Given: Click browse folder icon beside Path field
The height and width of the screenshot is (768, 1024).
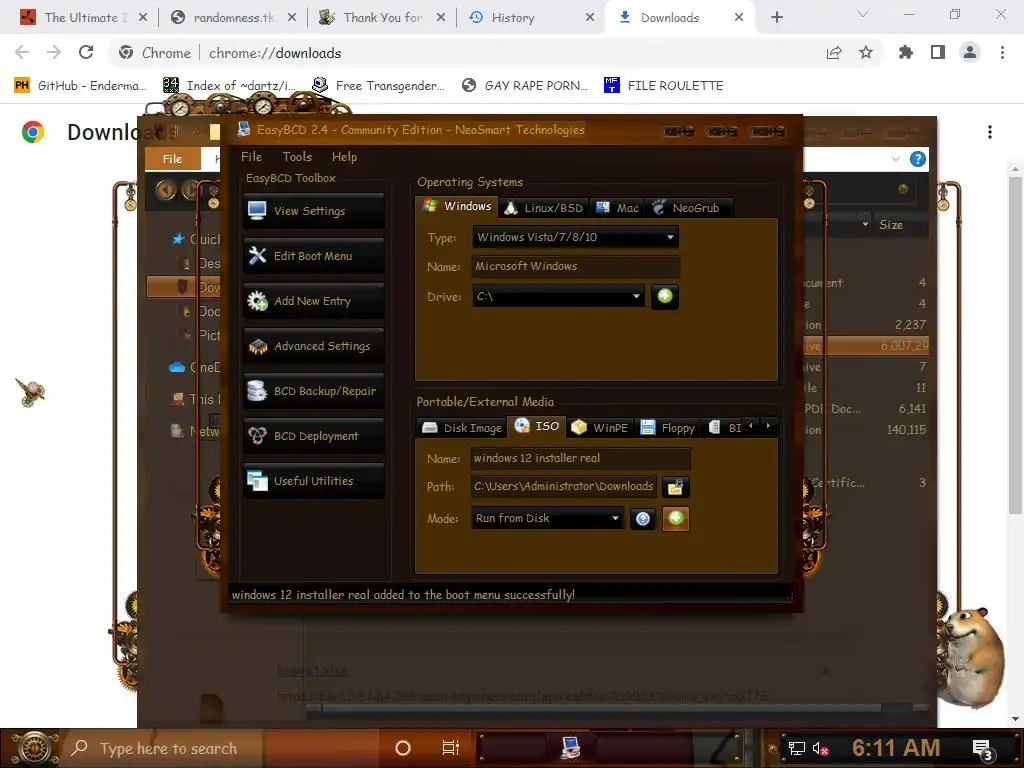Looking at the screenshot, I should (676, 487).
